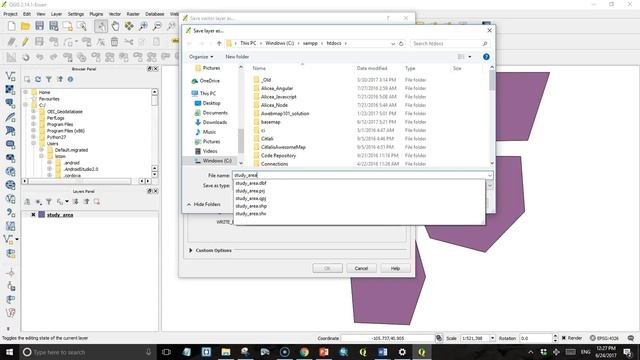Open the Settings menu
Viewport: 640px width, 360px height.
[x=76, y=14]
